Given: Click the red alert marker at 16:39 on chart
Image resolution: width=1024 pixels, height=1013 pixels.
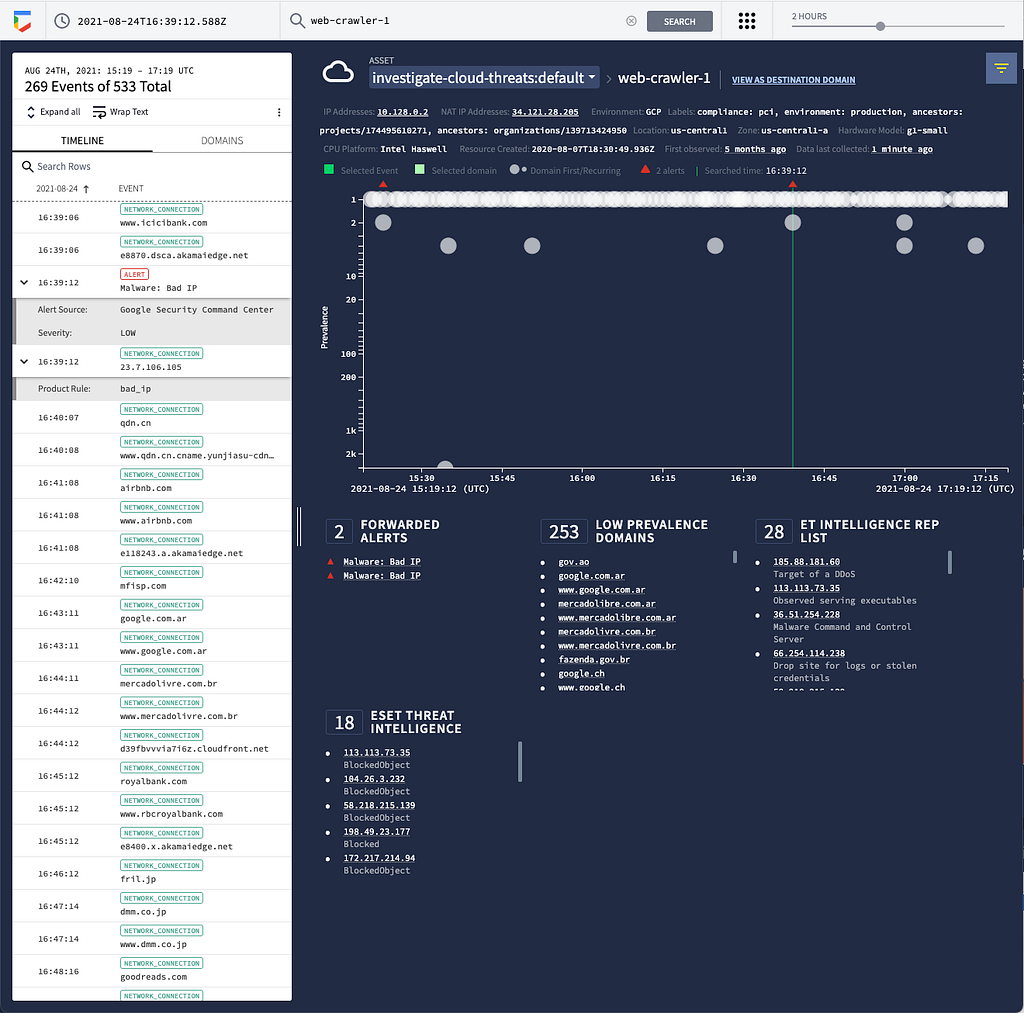Looking at the screenshot, I should [x=792, y=185].
